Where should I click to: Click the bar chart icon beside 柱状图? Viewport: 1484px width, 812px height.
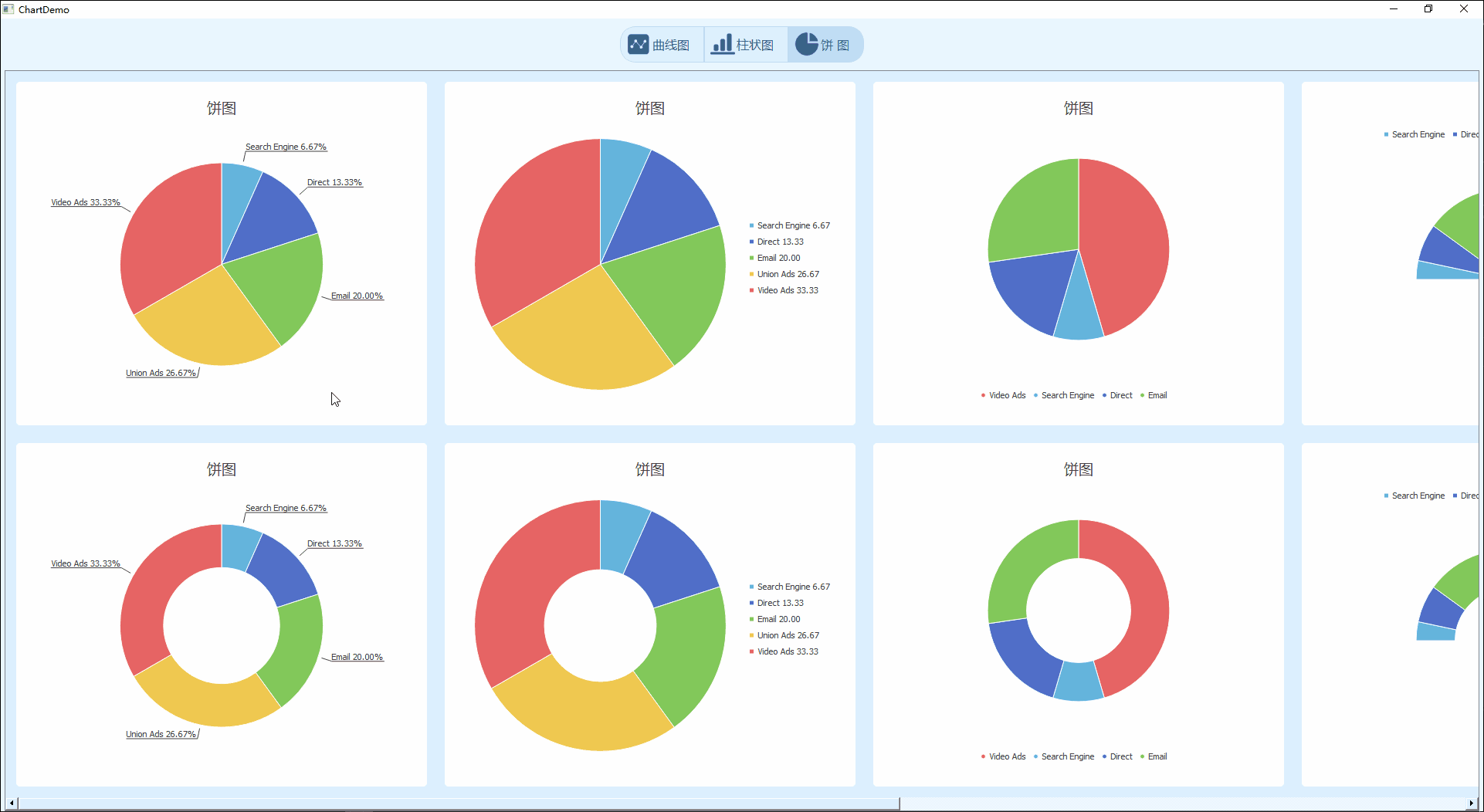coord(722,45)
